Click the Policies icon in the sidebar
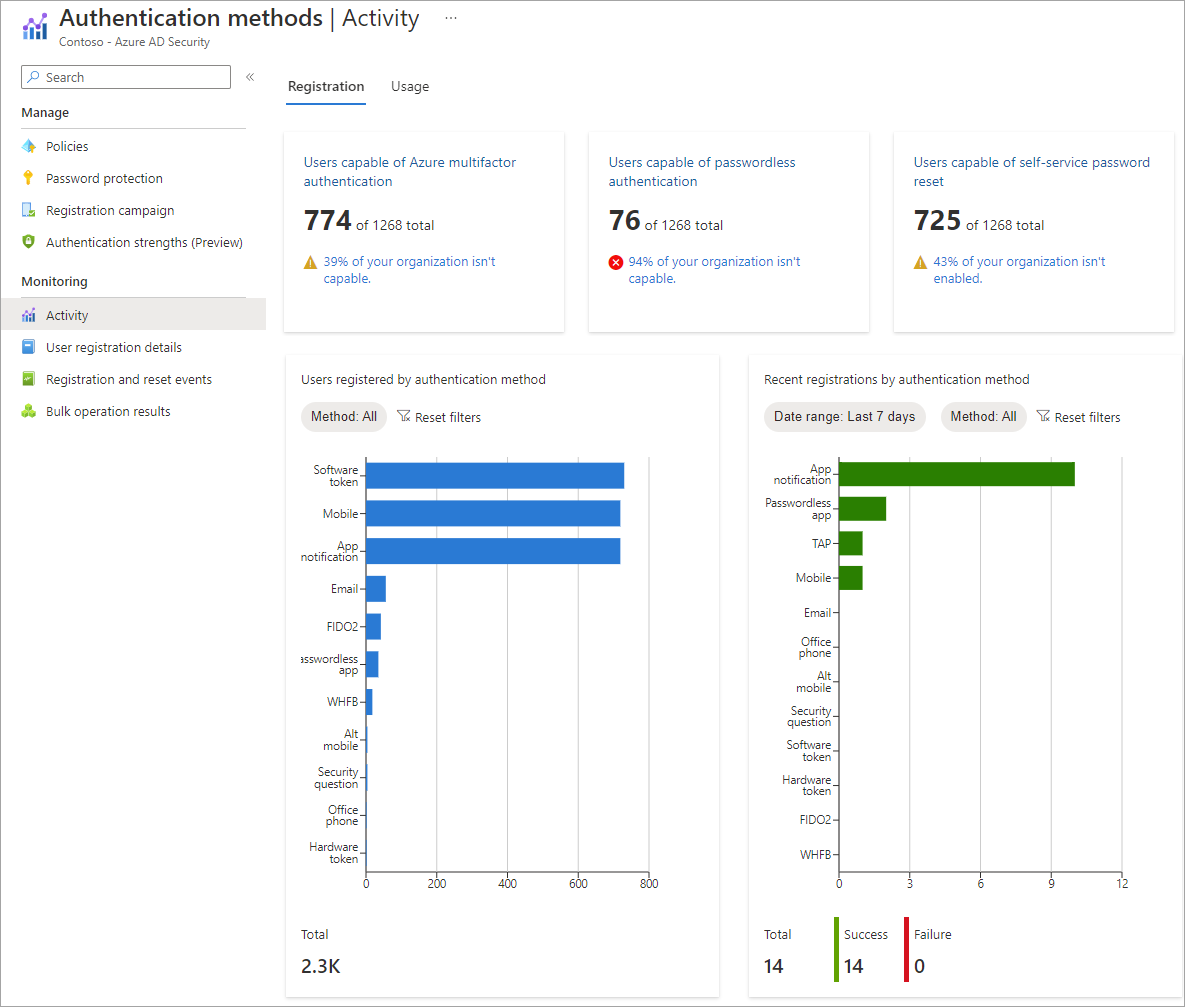The image size is (1185, 1007). 29,146
